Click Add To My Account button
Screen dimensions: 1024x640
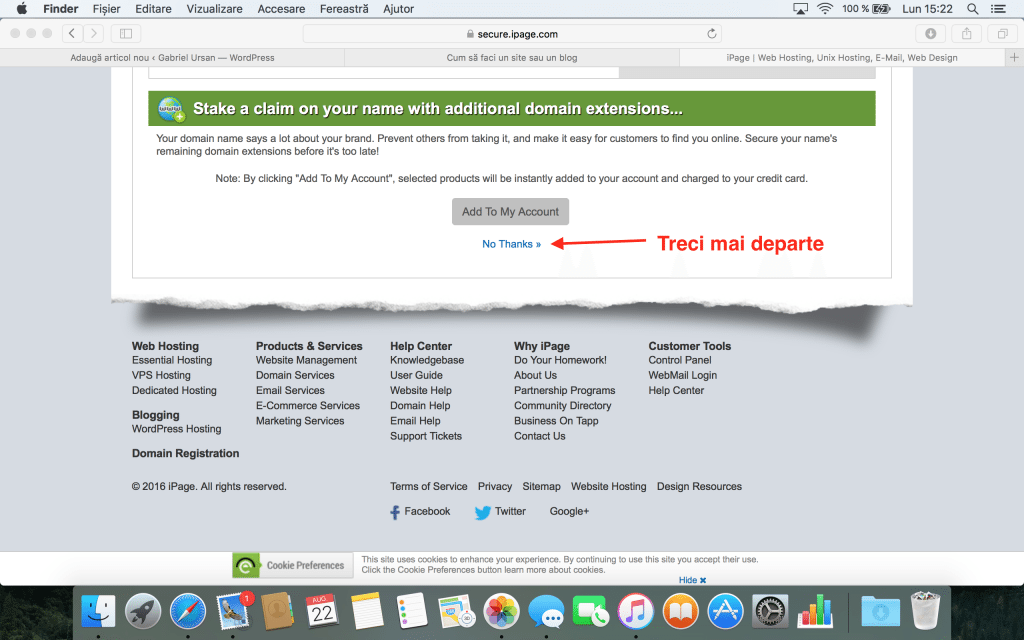coord(510,212)
